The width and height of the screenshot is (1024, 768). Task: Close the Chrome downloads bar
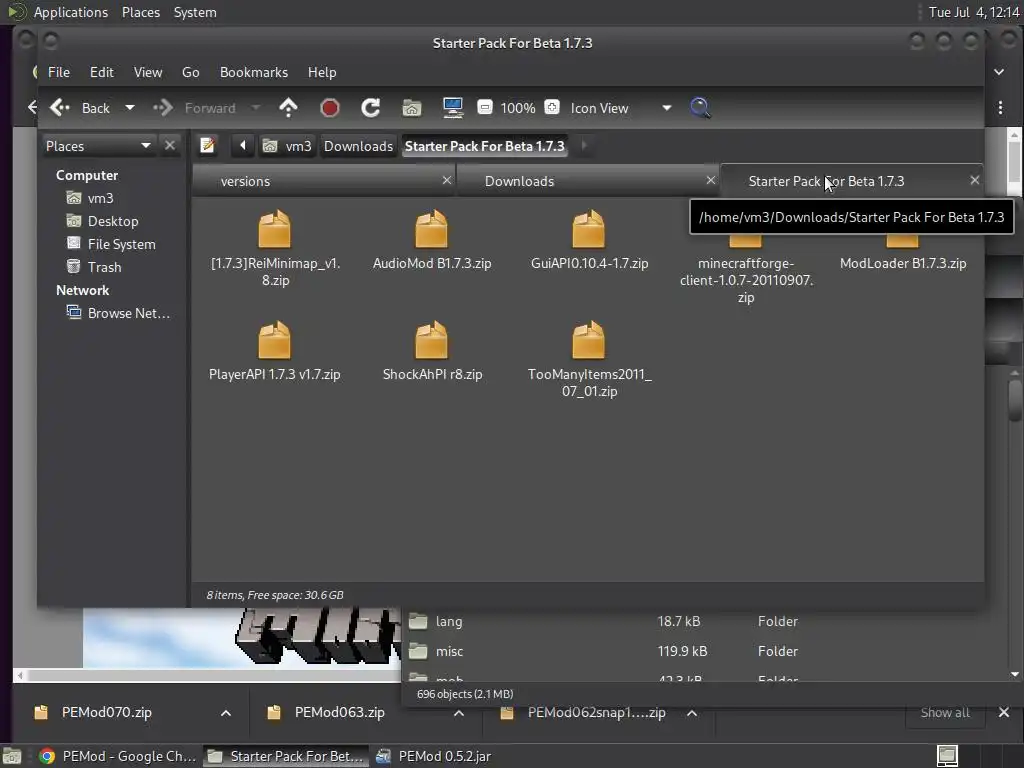1004,712
